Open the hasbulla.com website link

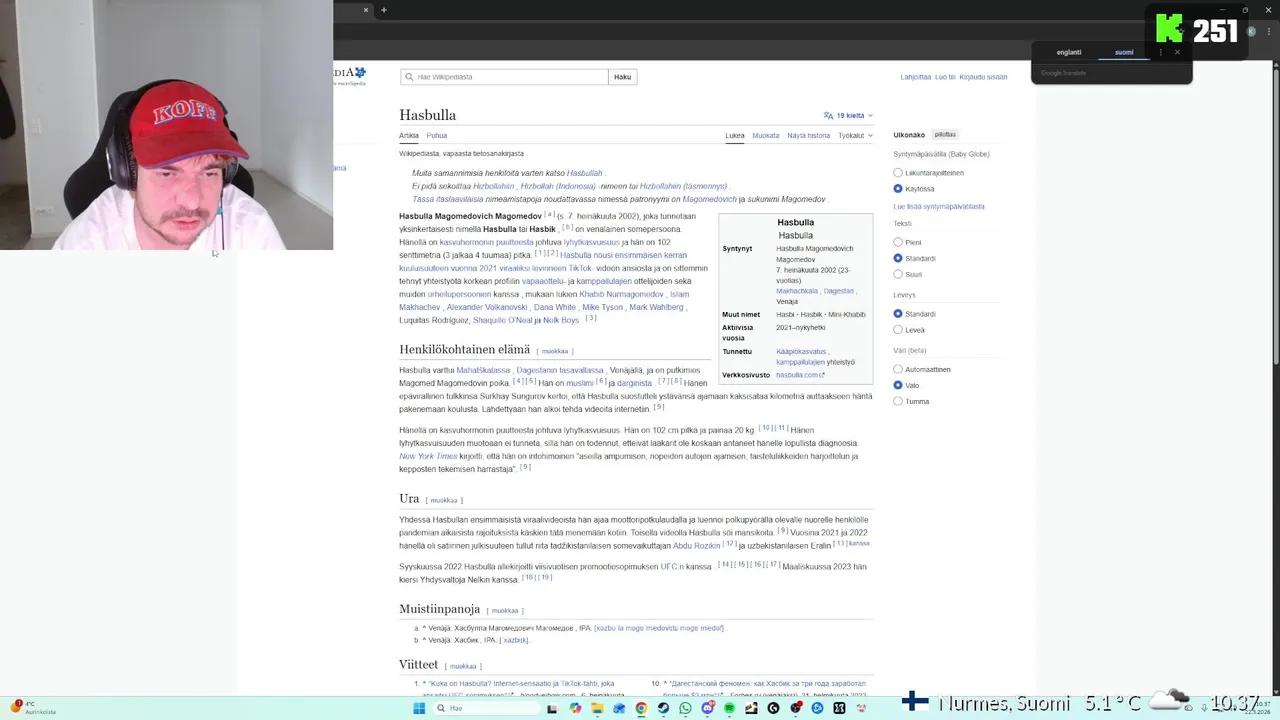tap(800, 375)
